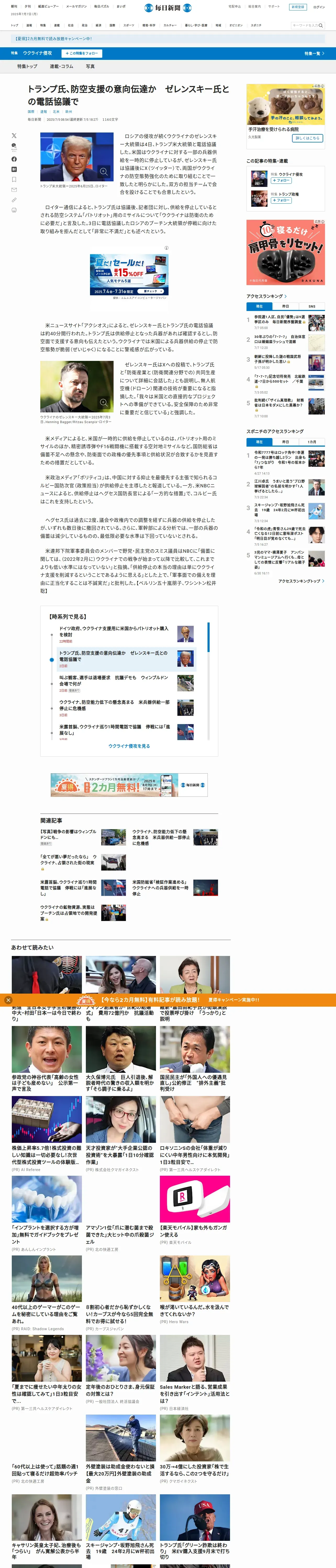Screen dimensions: 336x1568
Task: Open the ad info icon above MSI ad
Action: pyautogui.click(x=166, y=248)
